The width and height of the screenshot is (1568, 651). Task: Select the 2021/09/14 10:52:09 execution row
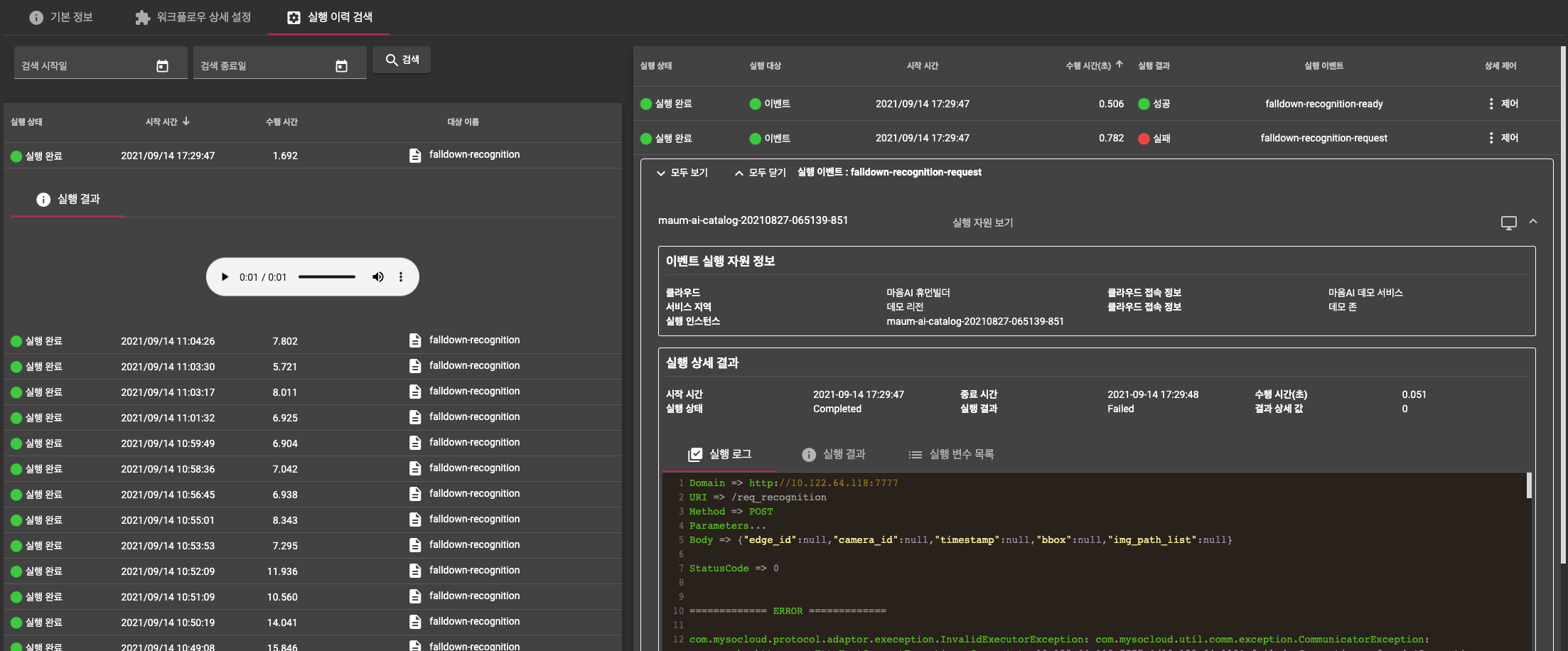pyautogui.click(x=168, y=571)
